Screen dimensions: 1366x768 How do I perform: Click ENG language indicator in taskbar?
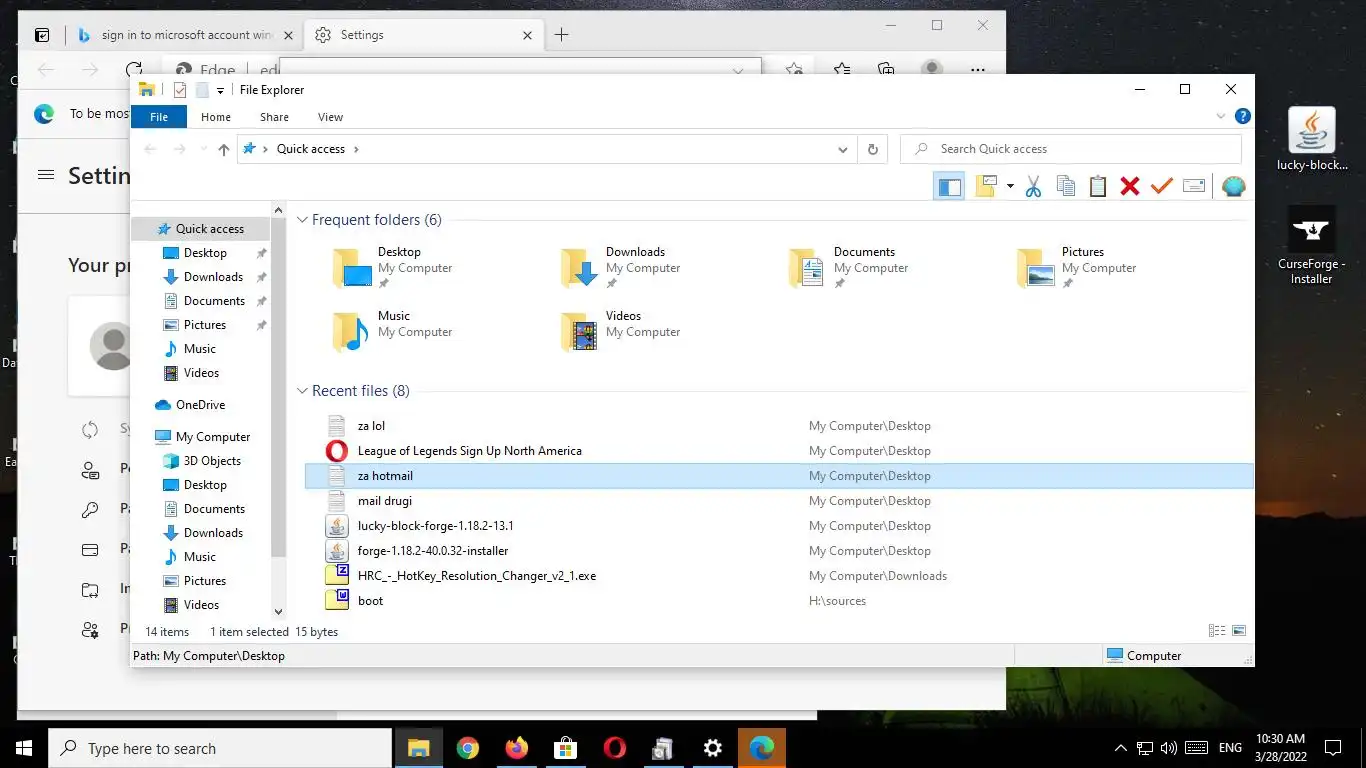click(1230, 748)
